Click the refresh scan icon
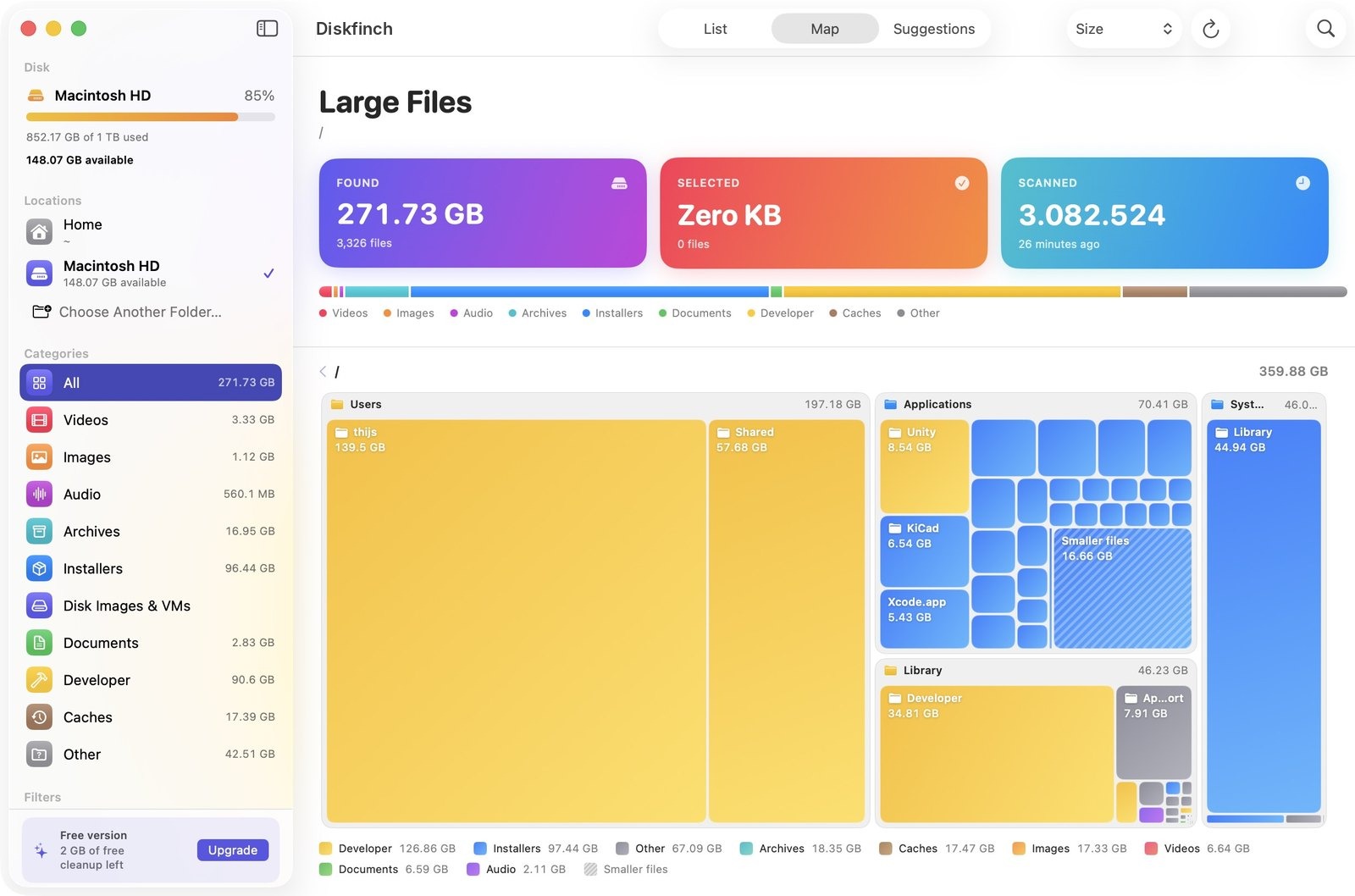The image size is (1355, 896). (x=1210, y=29)
